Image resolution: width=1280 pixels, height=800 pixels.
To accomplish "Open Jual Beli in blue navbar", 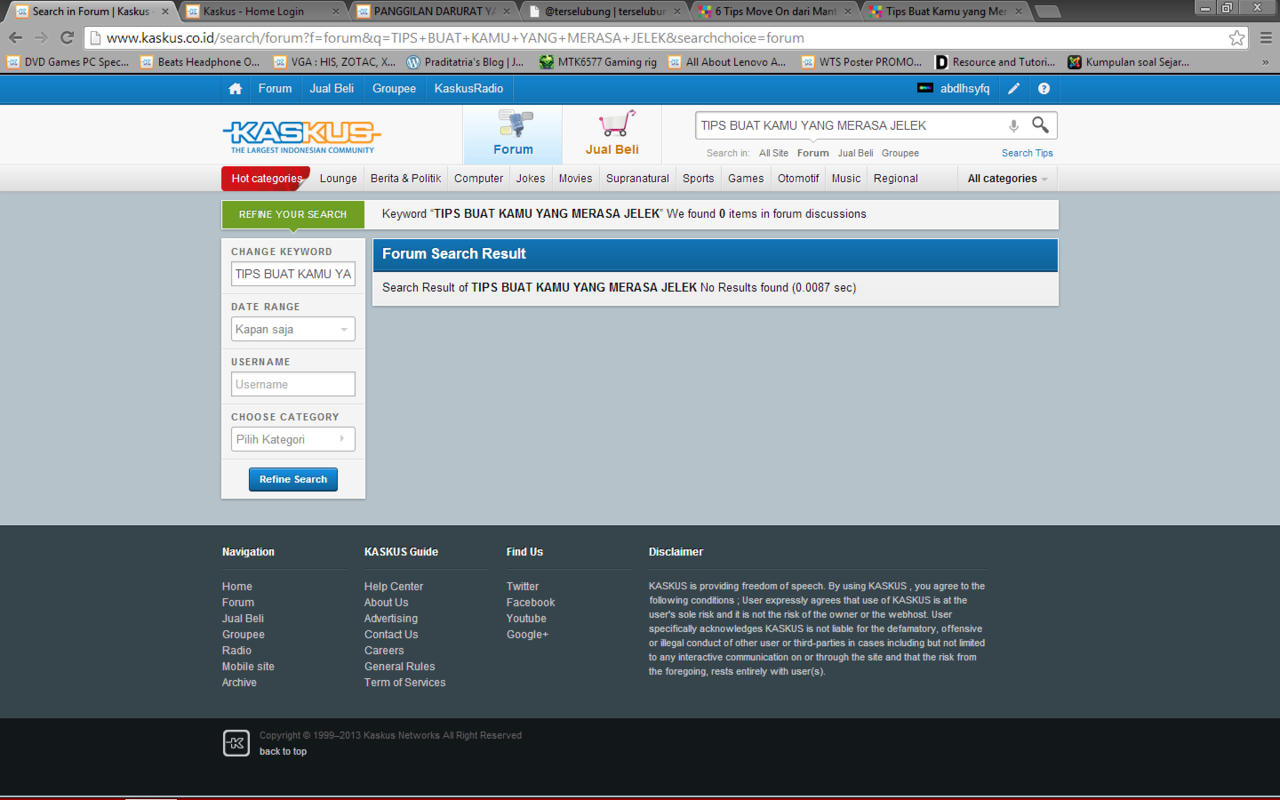I will (332, 88).
